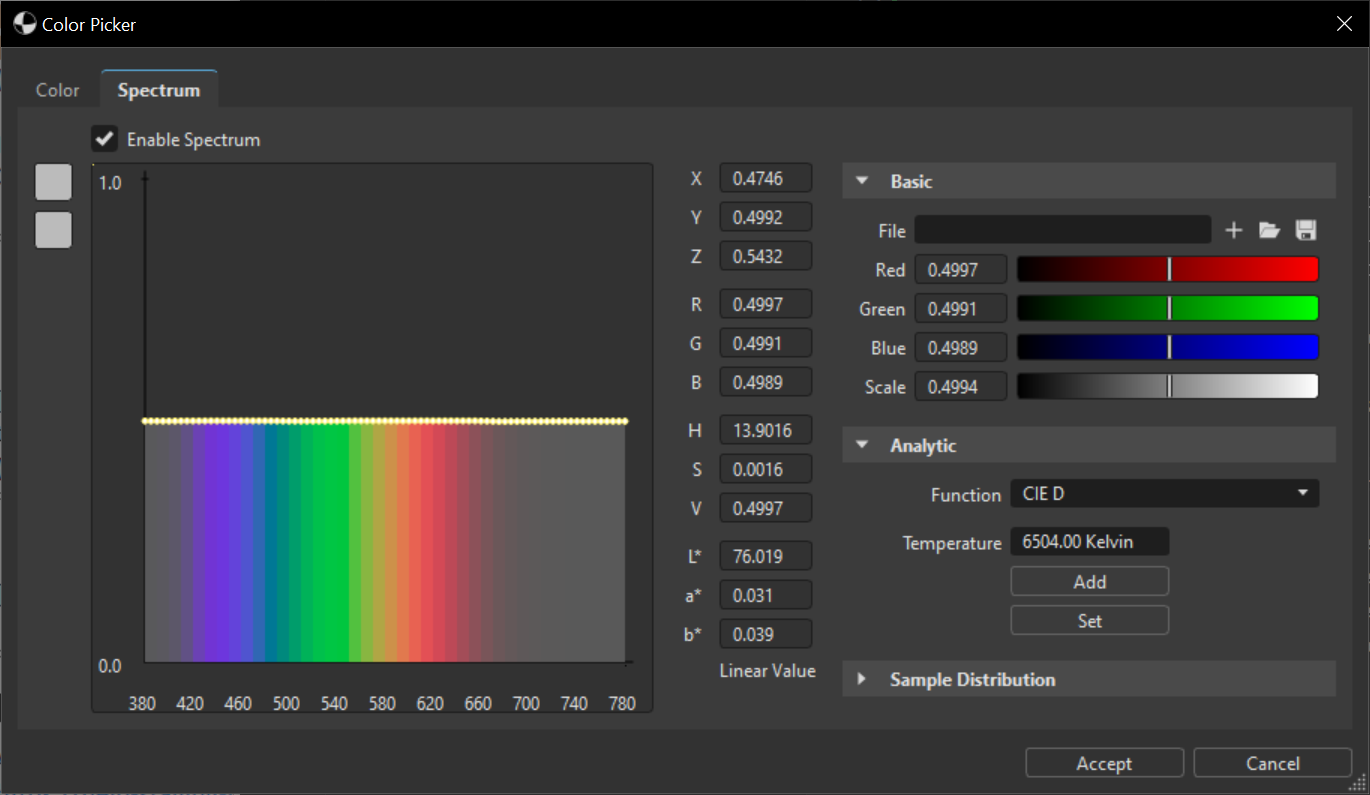This screenshot has height=795, width=1370.
Task: Switch to the Color tab
Action: pos(57,90)
